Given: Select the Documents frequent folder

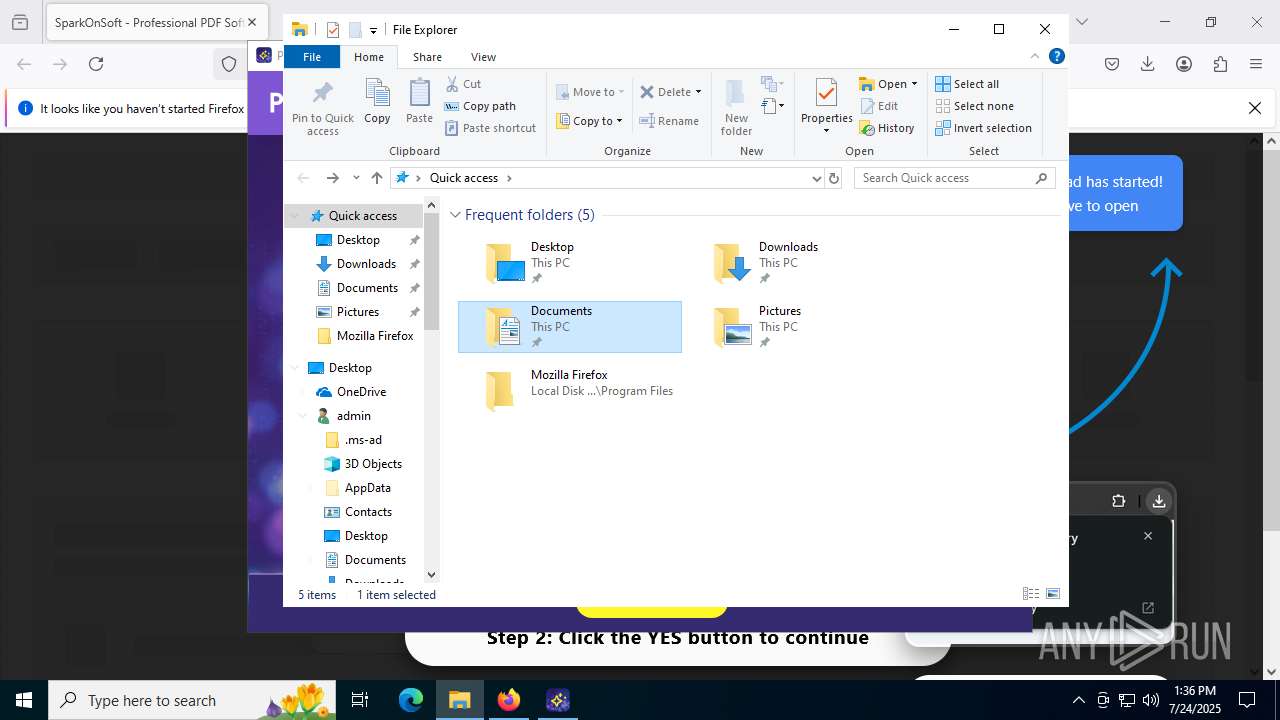Looking at the screenshot, I should (570, 327).
